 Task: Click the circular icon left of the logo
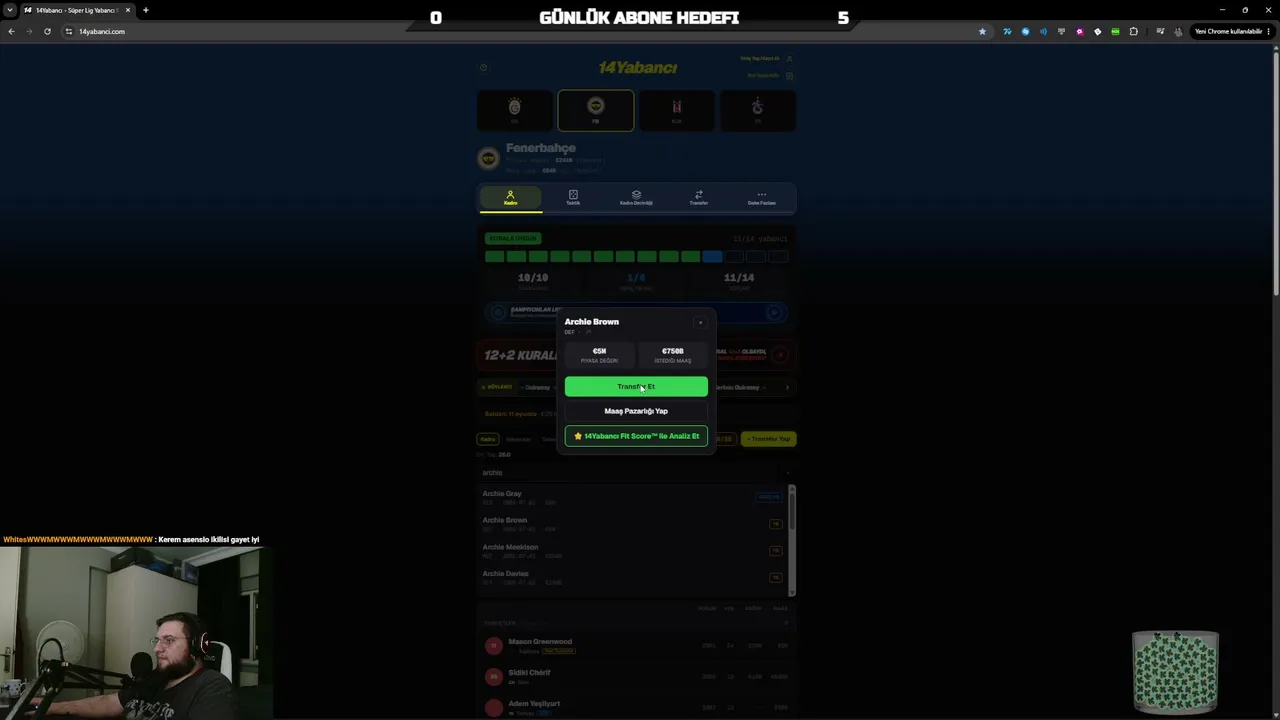click(484, 68)
